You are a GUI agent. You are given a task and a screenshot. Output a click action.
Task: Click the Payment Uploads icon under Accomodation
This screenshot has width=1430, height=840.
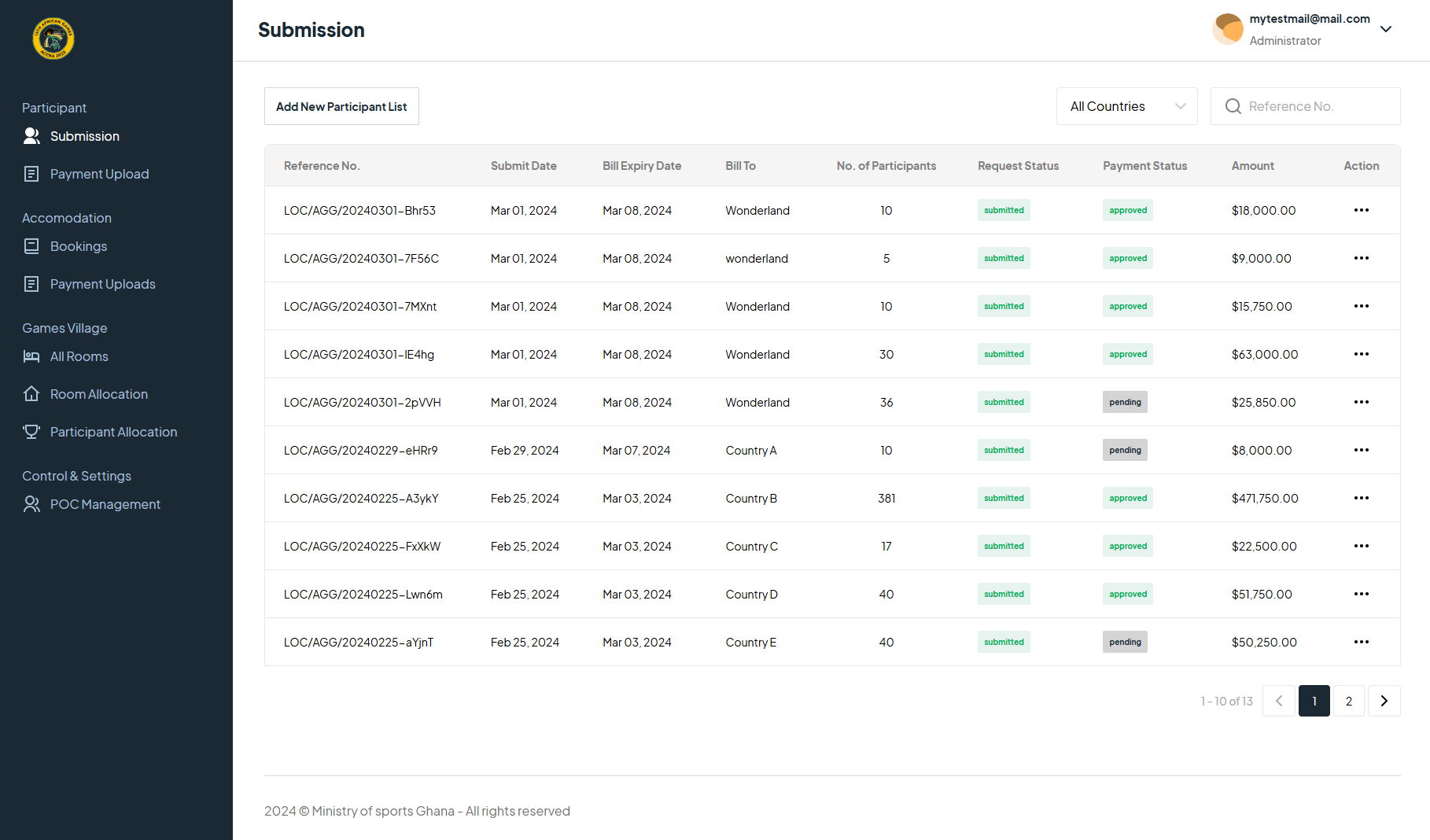[31, 284]
